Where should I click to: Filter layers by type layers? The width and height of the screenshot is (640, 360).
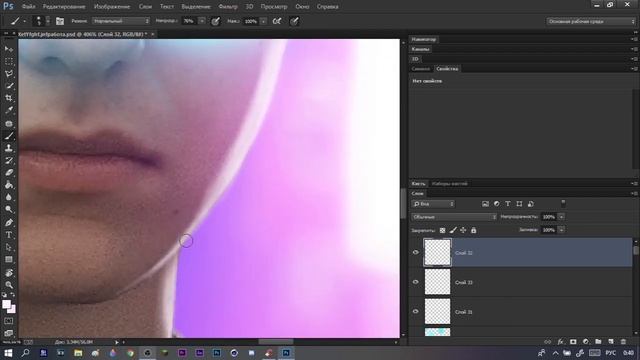tap(508, 204)
